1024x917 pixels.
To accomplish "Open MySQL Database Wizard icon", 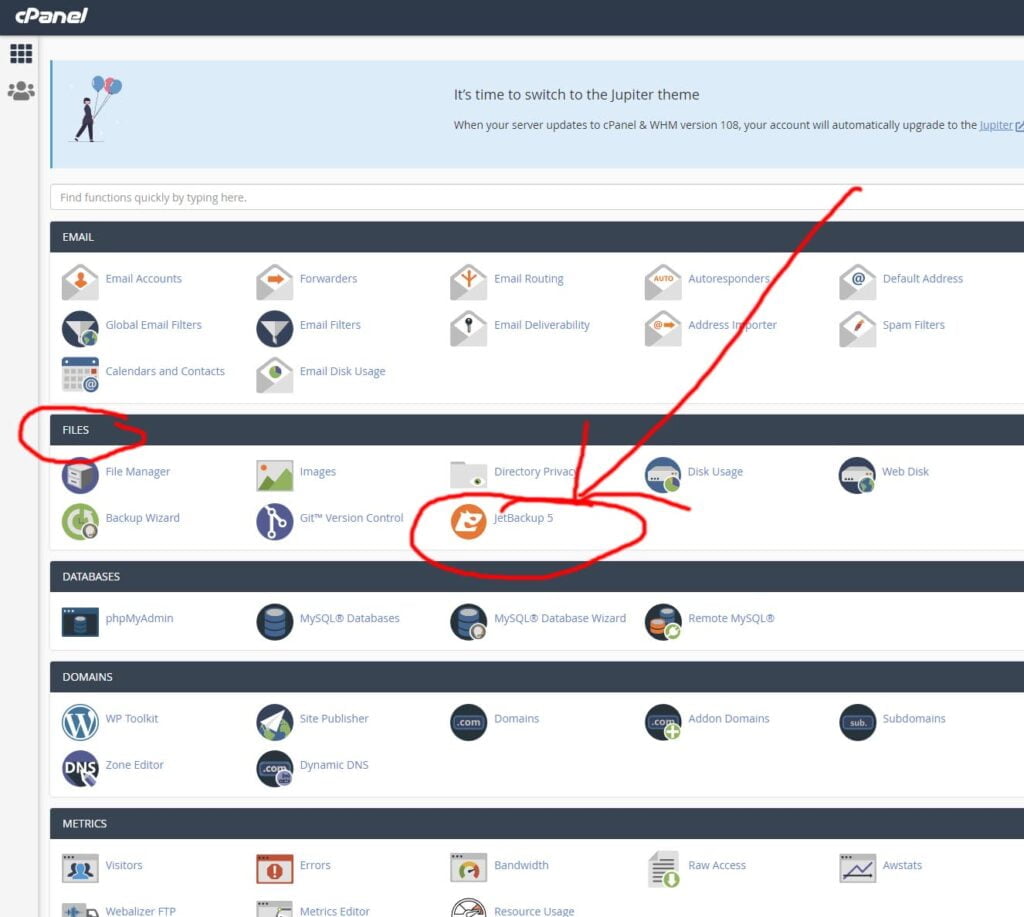I will click(468, 621).
